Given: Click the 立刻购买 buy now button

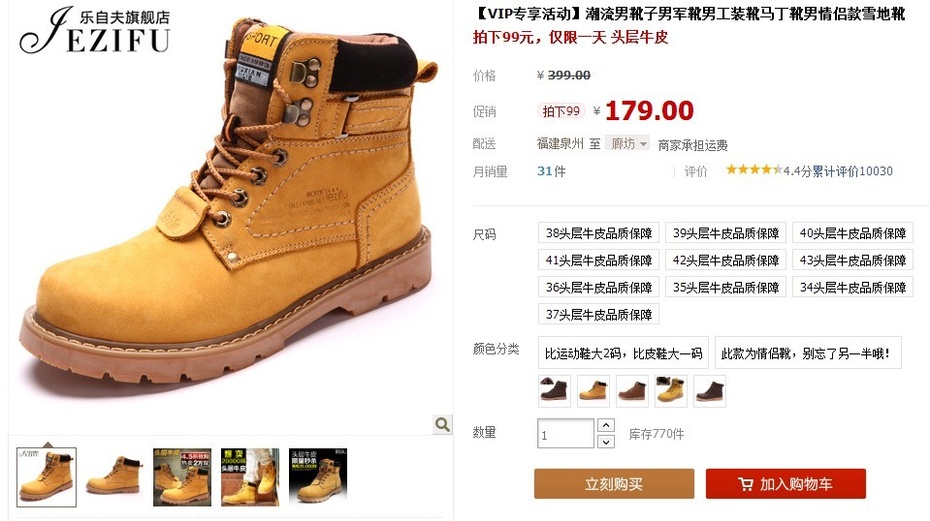Looking at the screenshot, I should tap(614, 484).
